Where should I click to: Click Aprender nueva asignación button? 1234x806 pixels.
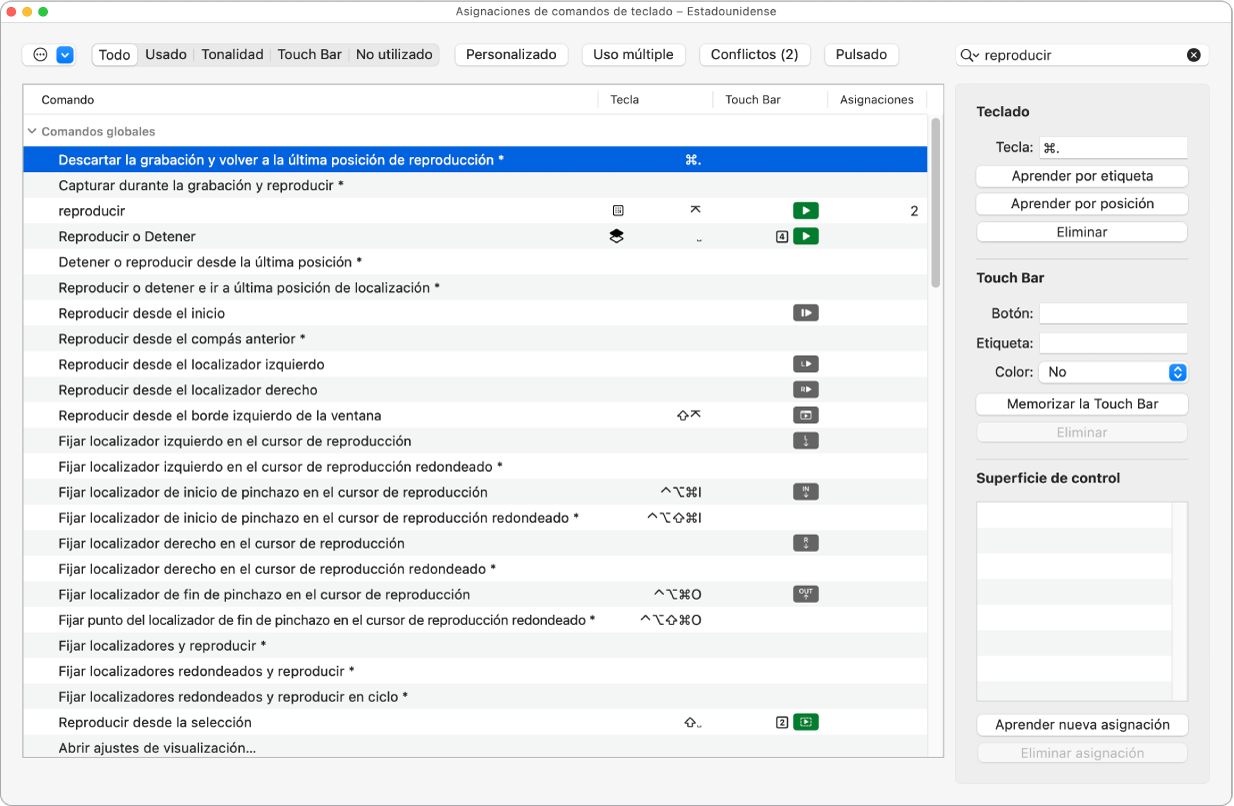tap(1082, 725)
